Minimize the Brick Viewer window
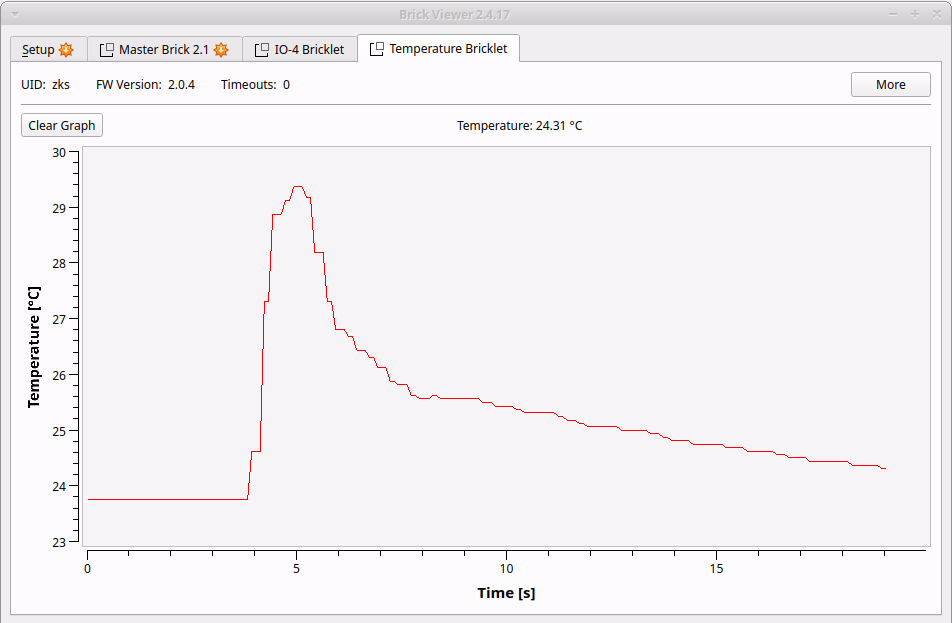The height and width of the screenshot is (623, 952). click(893, 13)
